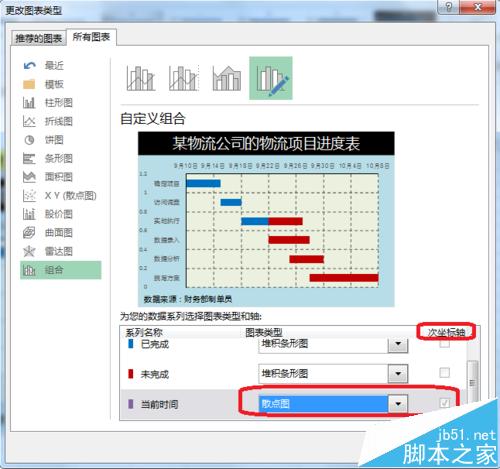Screen dimensions: 500x469
Task: Click the 曲面图 surface chart icon
Action: (x=29, y=233)
